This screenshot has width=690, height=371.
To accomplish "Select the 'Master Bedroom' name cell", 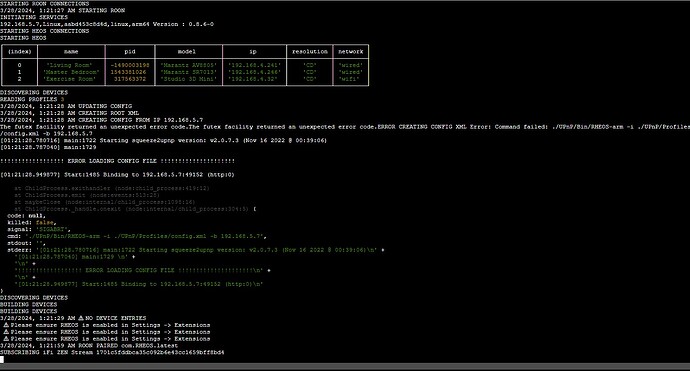I will (71, 72).
